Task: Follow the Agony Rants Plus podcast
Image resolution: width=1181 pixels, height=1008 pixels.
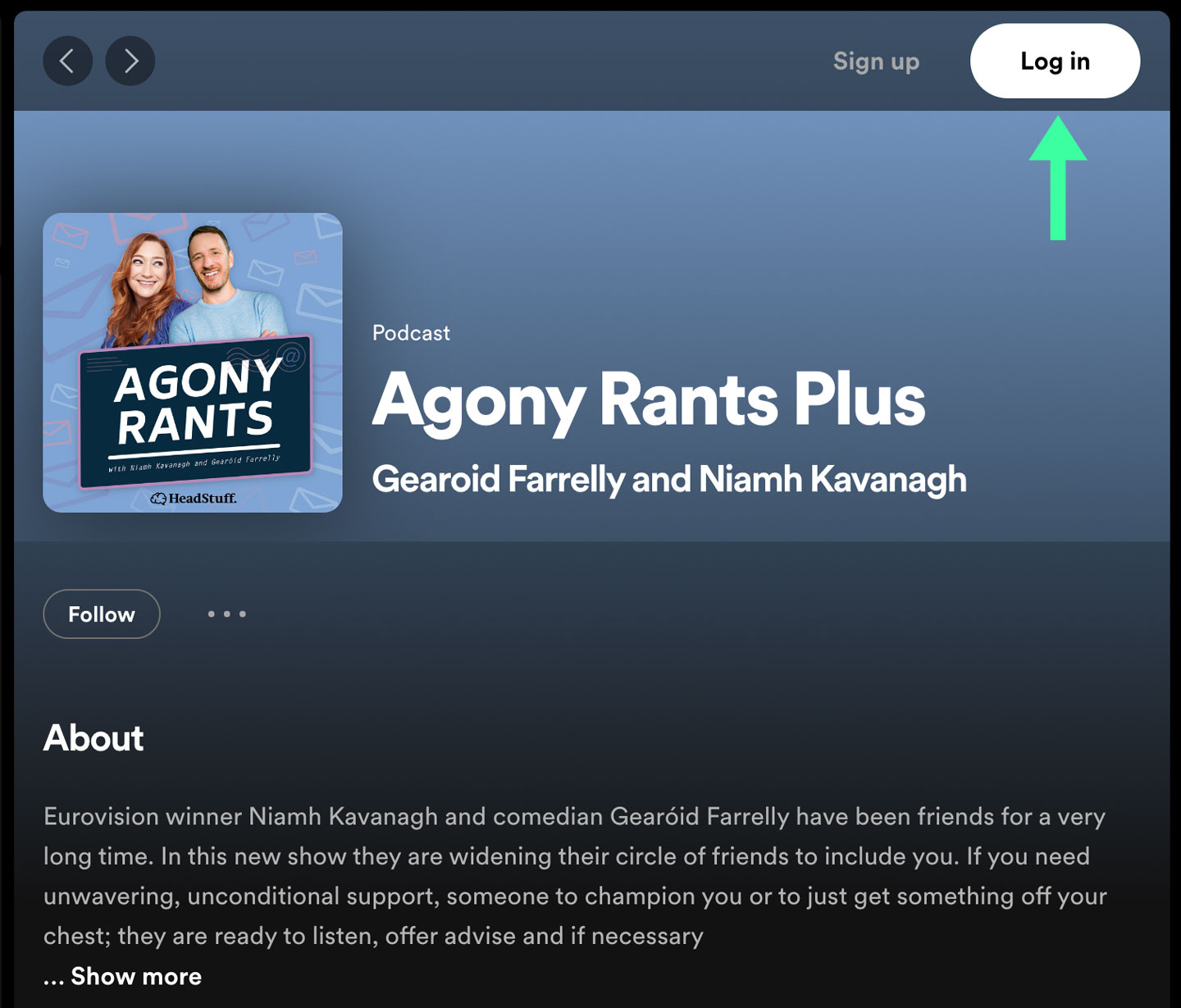Action: (101, 614)
